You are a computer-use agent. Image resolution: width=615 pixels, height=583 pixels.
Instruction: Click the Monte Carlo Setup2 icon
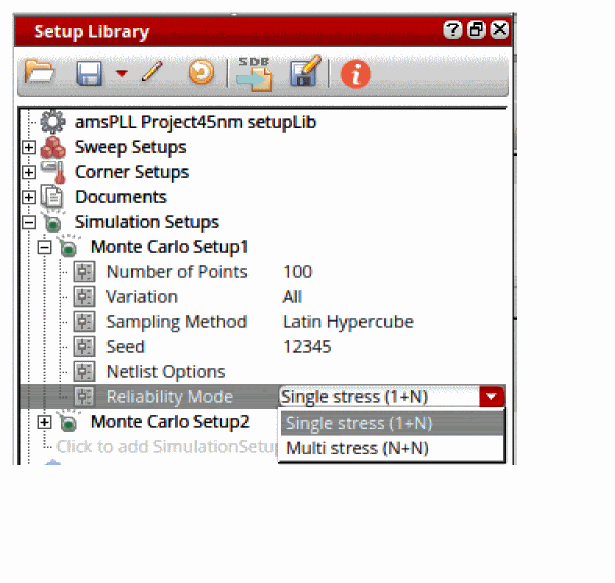click(69, 421)
